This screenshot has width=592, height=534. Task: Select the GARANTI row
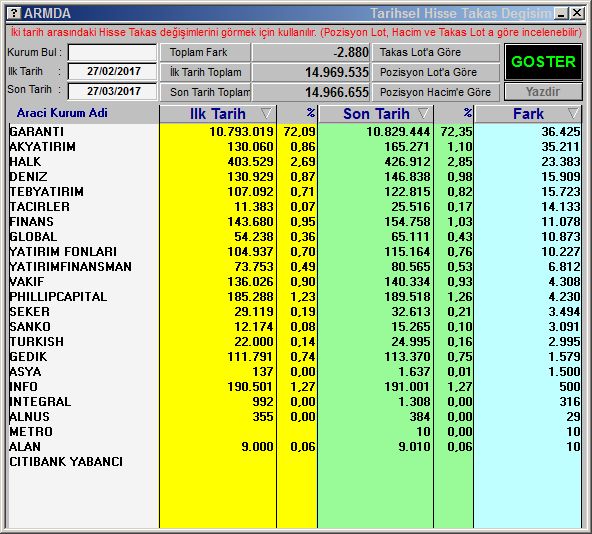[294, 131]
